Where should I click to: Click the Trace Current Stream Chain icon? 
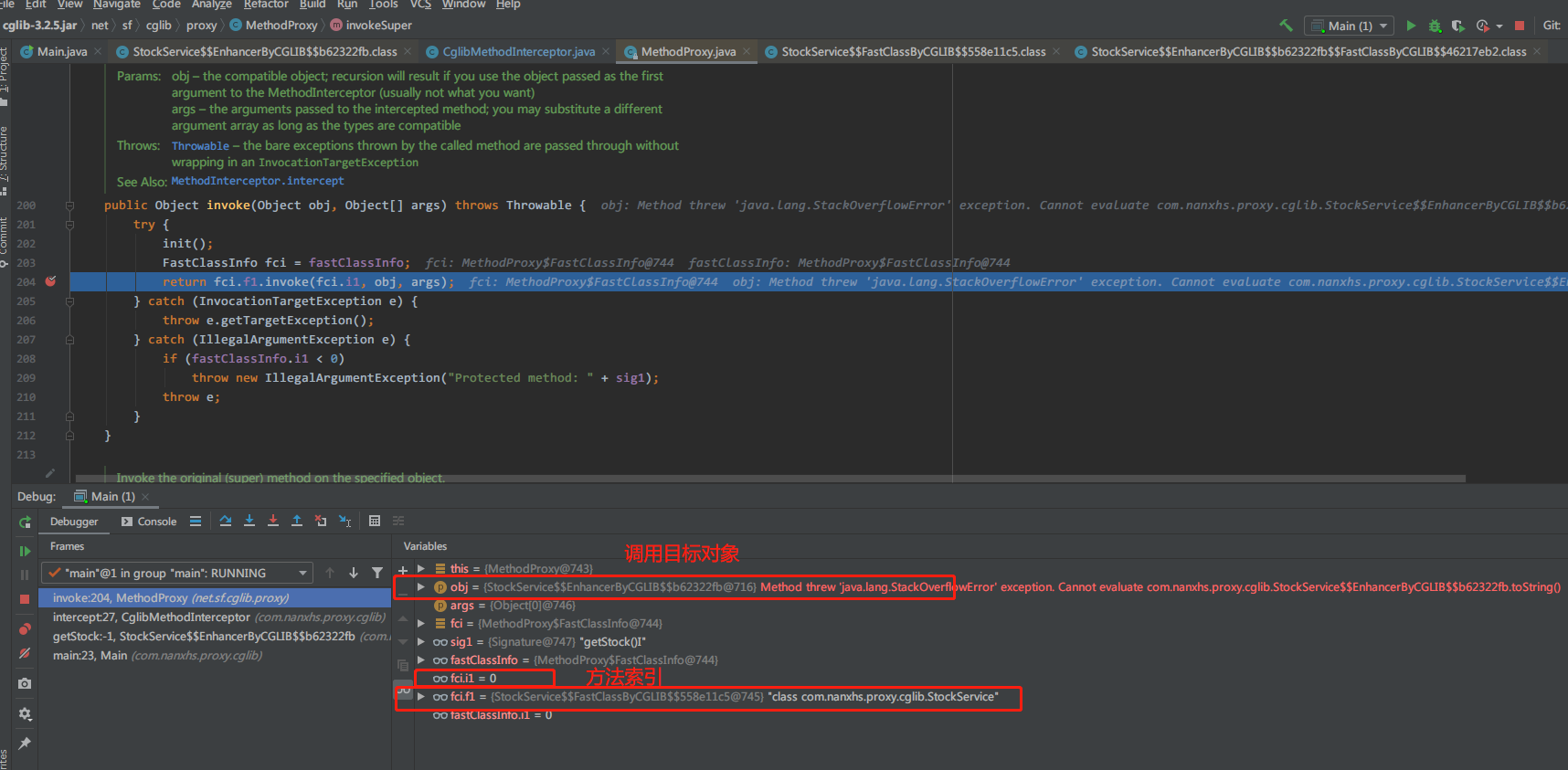coord(398,521)
